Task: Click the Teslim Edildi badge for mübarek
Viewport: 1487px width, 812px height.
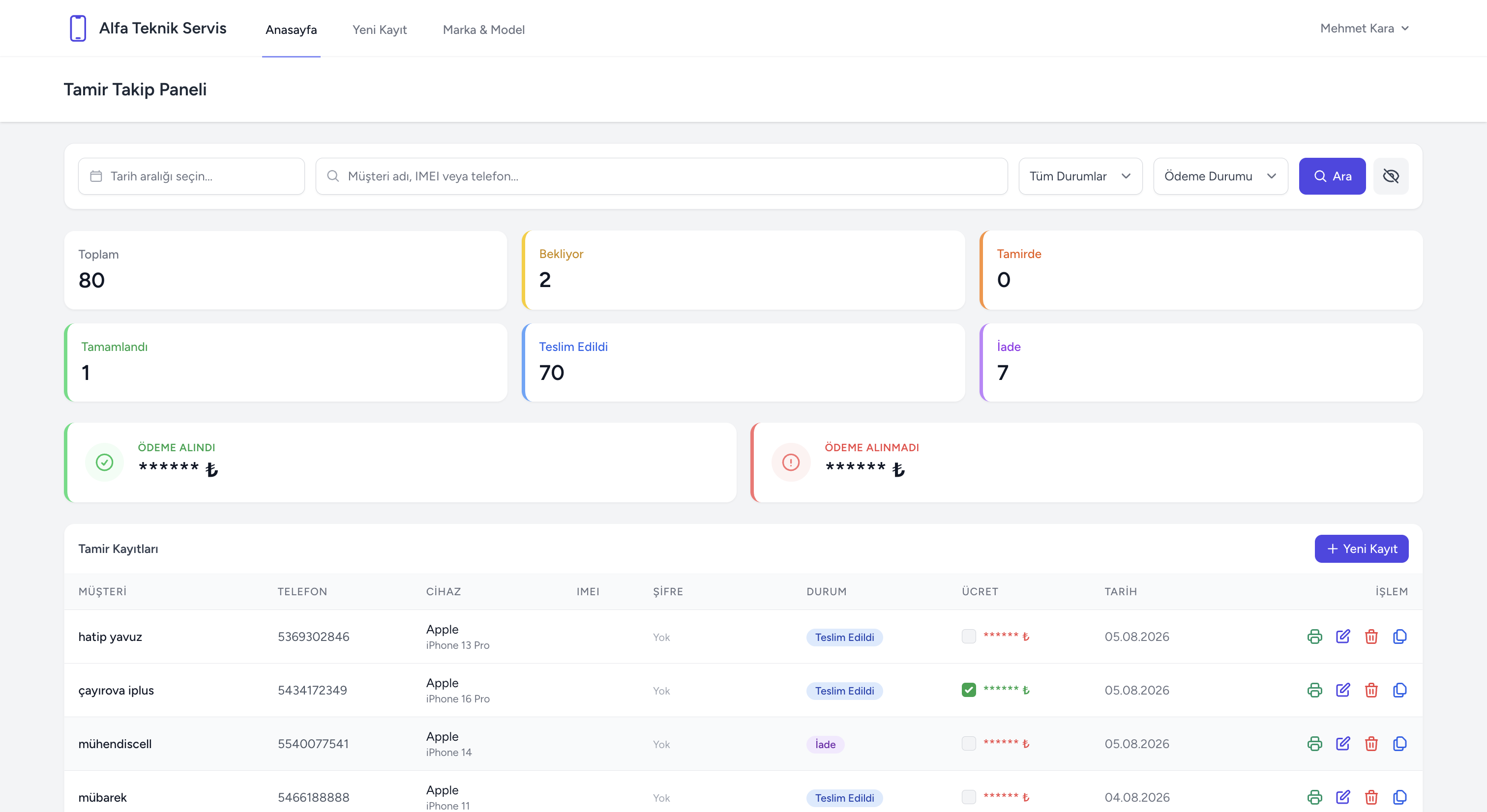Action: tap(844, 798)
